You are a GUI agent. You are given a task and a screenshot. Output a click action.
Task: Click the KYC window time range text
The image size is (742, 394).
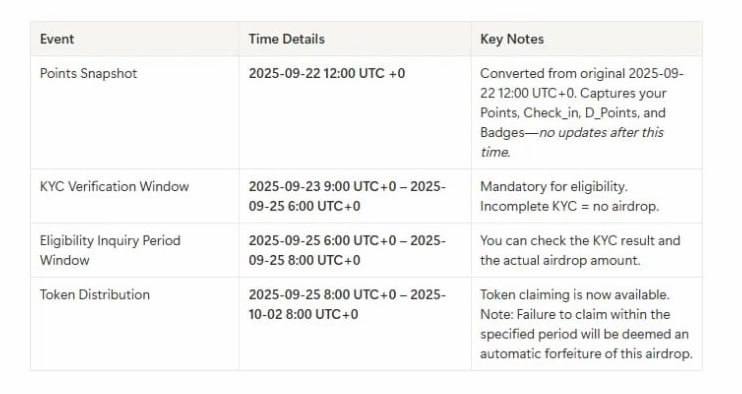pos(347,196)
